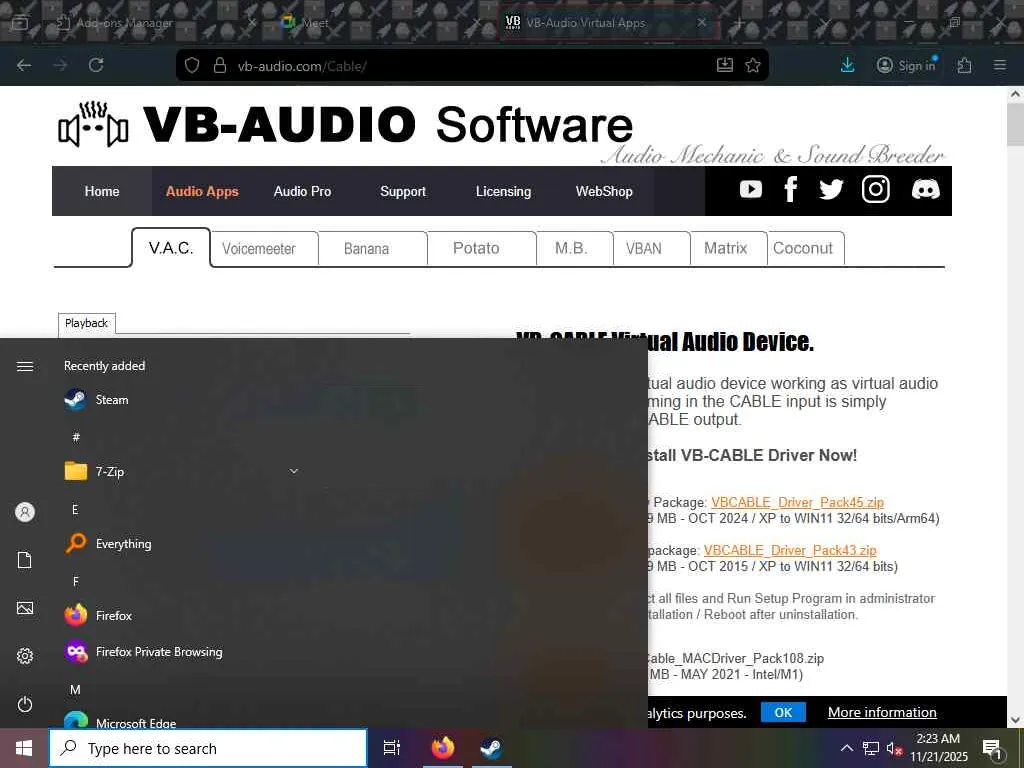Open the Documents icon in the Start sidebar

pyautogui.click(x=25, y=560)
